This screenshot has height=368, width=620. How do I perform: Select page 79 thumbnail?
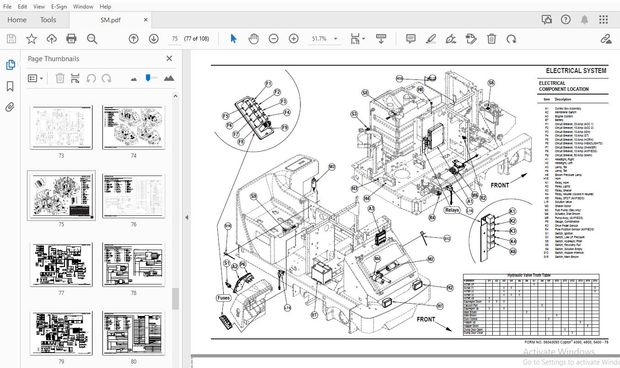pyautogui.click(x=61, y=333)
